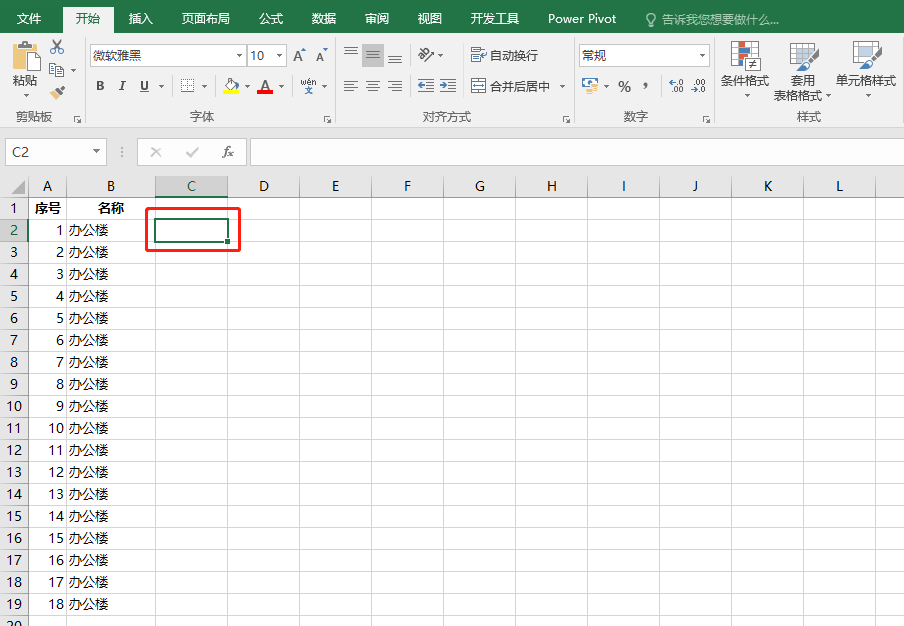This screenshot has width=904, height=626.
Task: Open the 微软雅黑 font name dropdown
Action: coord(239,55)
